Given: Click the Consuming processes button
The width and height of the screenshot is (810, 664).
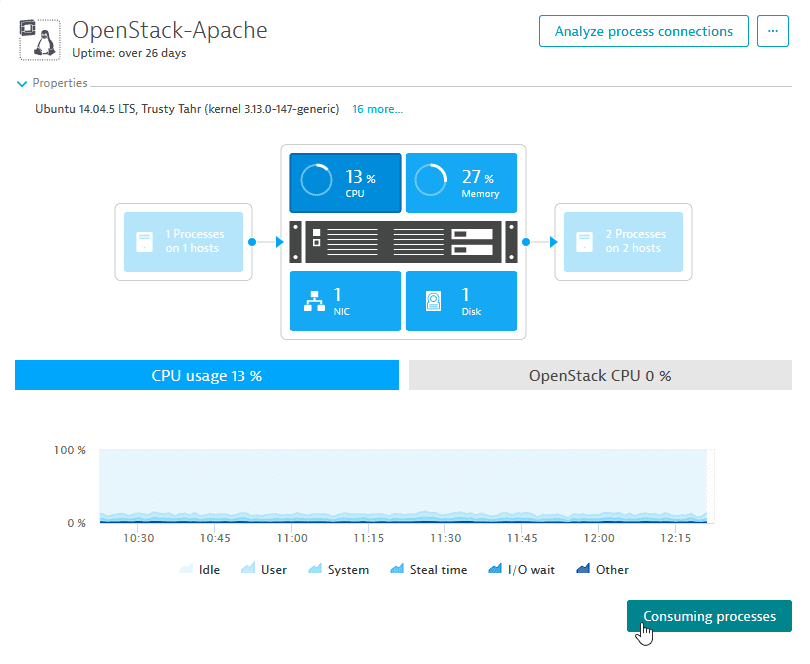Looking at the screenshot, I should click(x=709, y=616).
